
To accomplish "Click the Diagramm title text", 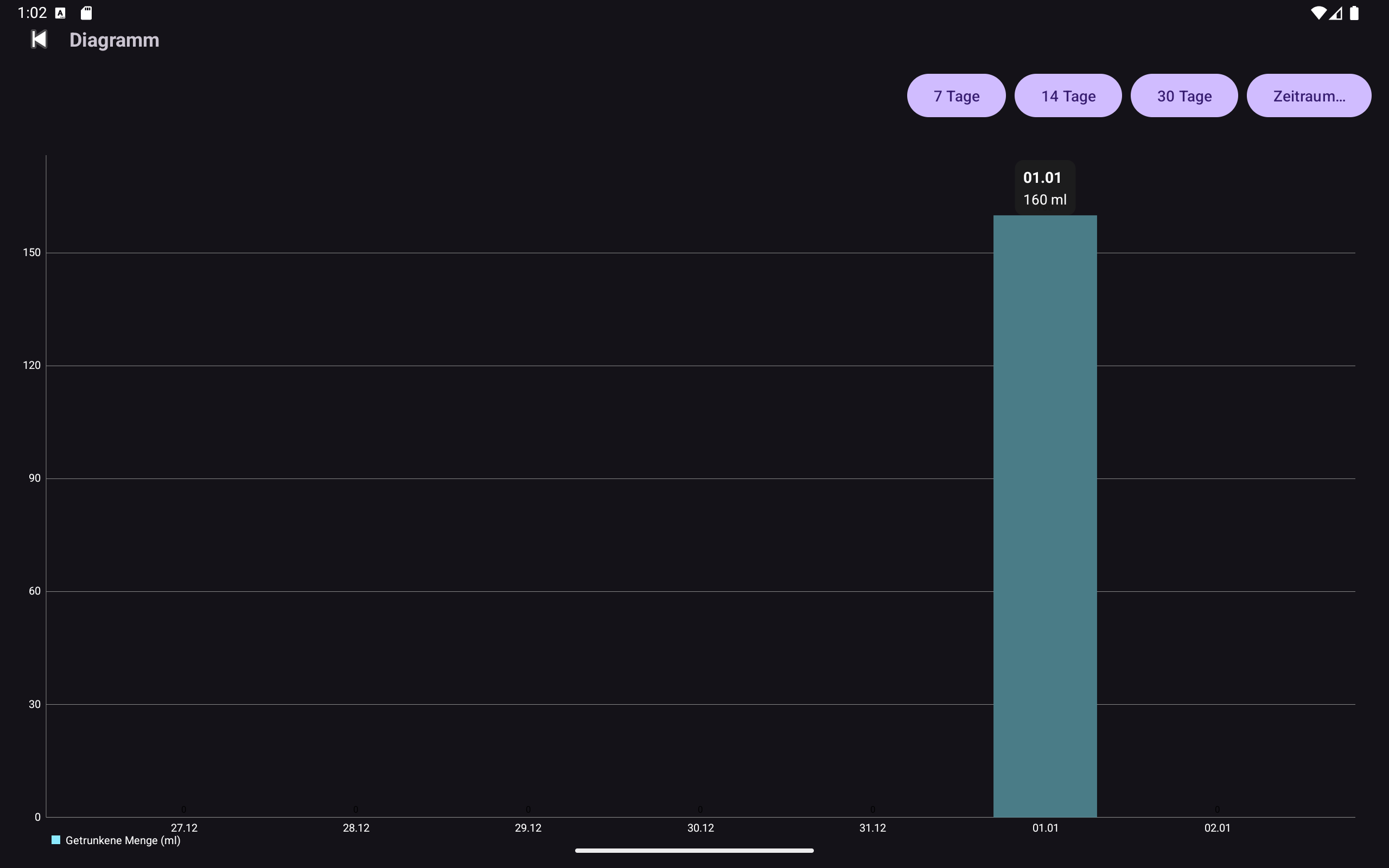I will (x=114, y=40).
